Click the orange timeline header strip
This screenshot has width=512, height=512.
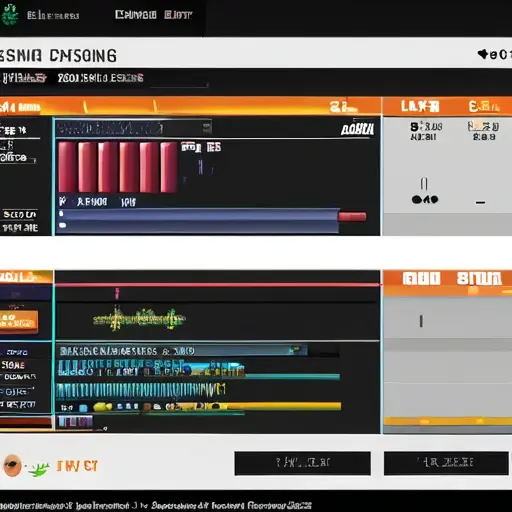pos(190,106)
